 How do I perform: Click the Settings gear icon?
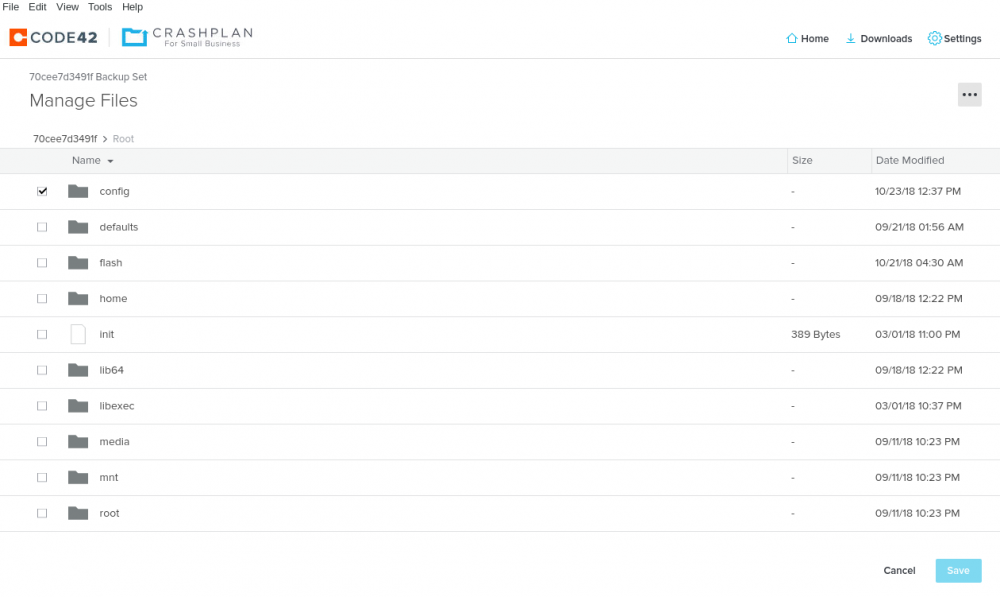934,38
